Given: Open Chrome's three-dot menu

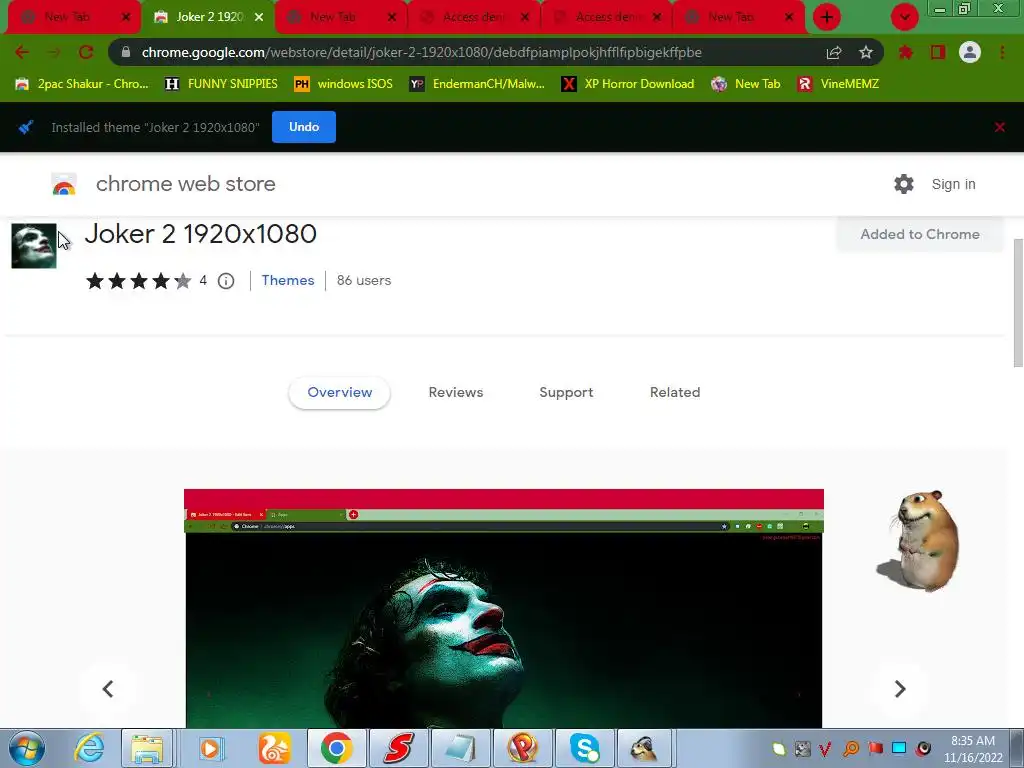Looking at the screenshot, I should tap(1002, 52).
